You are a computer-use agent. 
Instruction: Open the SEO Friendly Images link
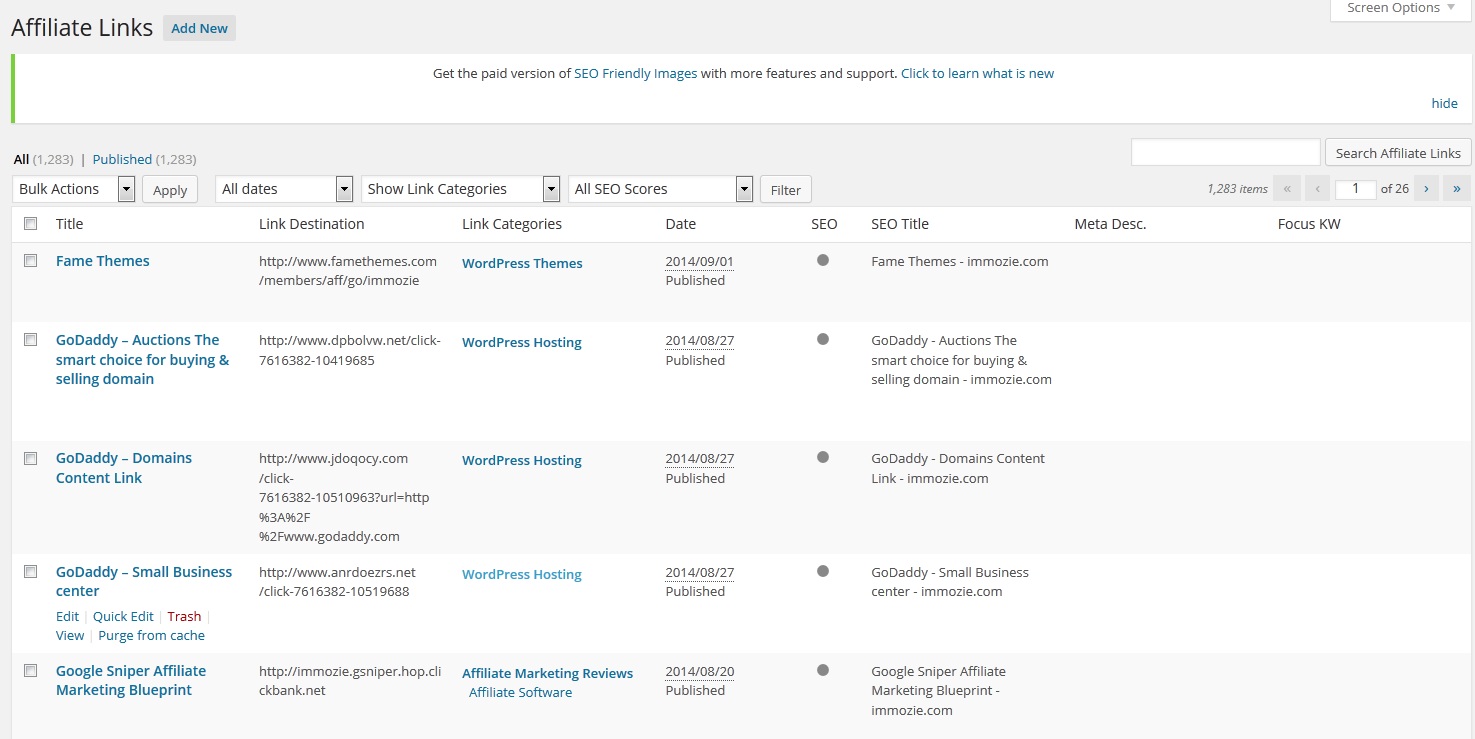pos(636,73)
